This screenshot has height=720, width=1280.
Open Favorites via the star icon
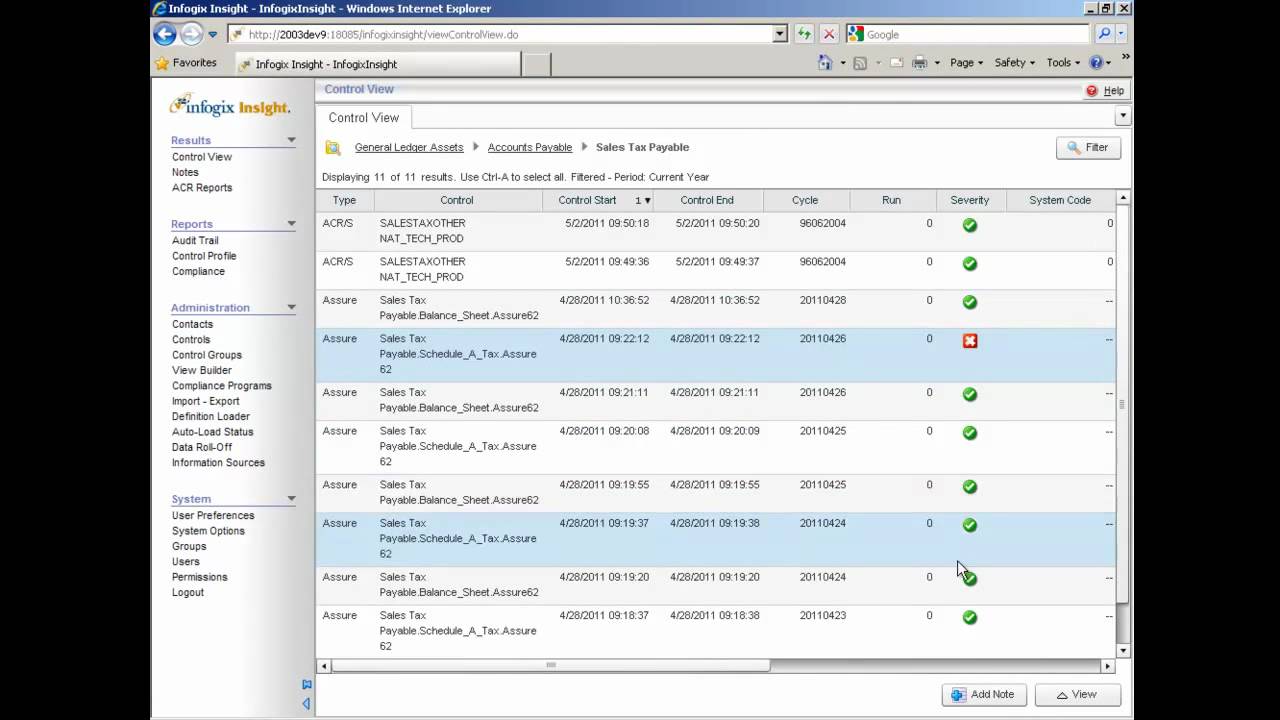tap(162, 63)
